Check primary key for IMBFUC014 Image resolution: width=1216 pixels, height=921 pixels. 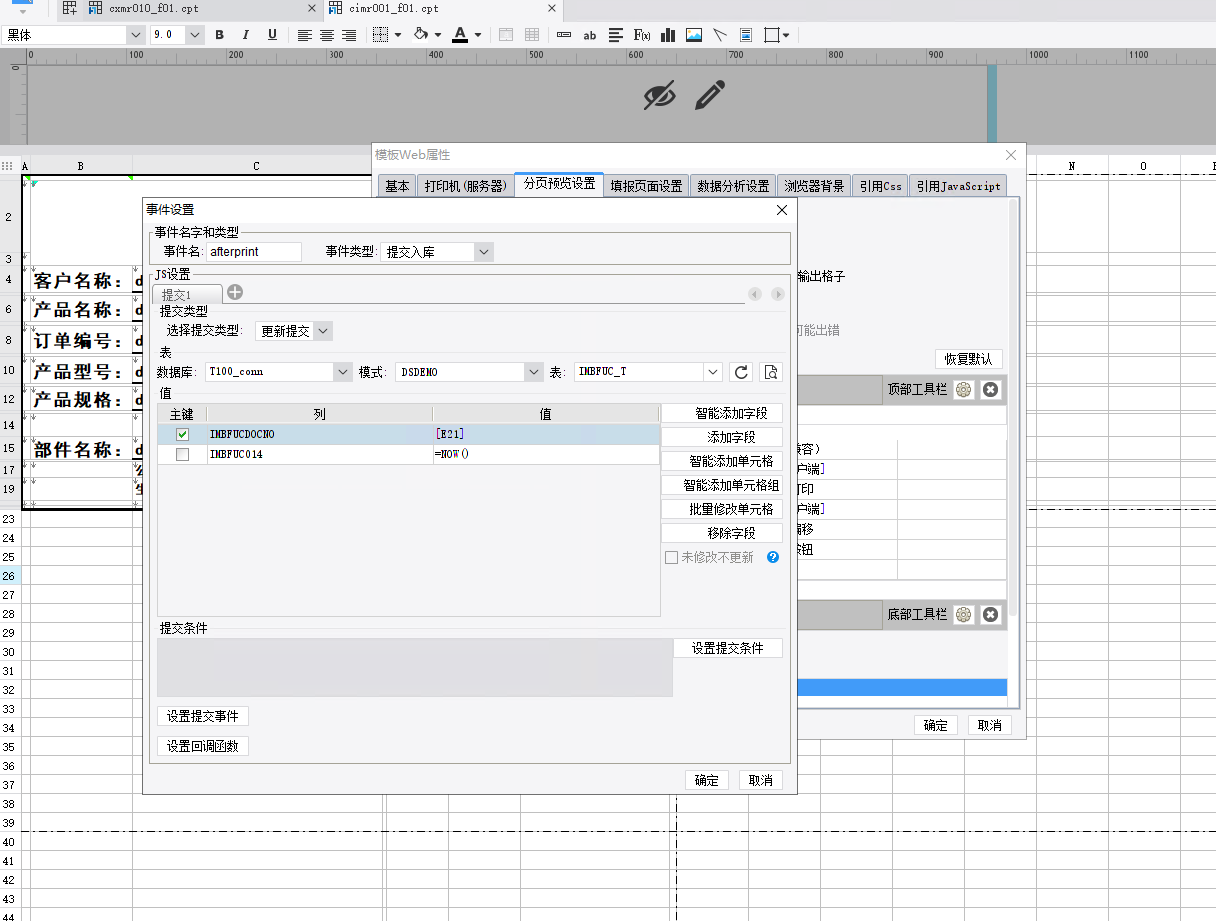182,455
